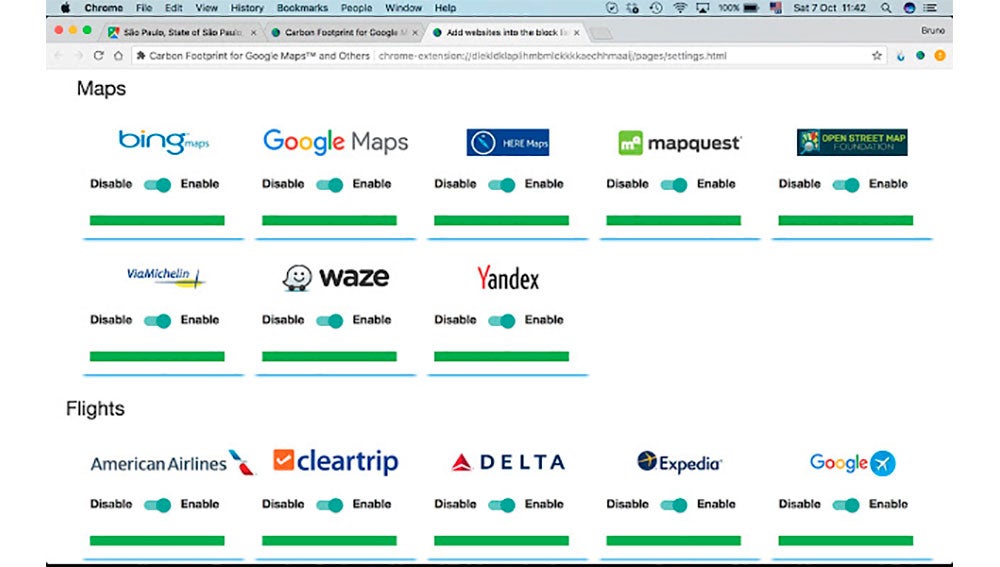1000x567 pixels.
Task: Toggle the Google Maps enable switch
Action: (330, 185)
